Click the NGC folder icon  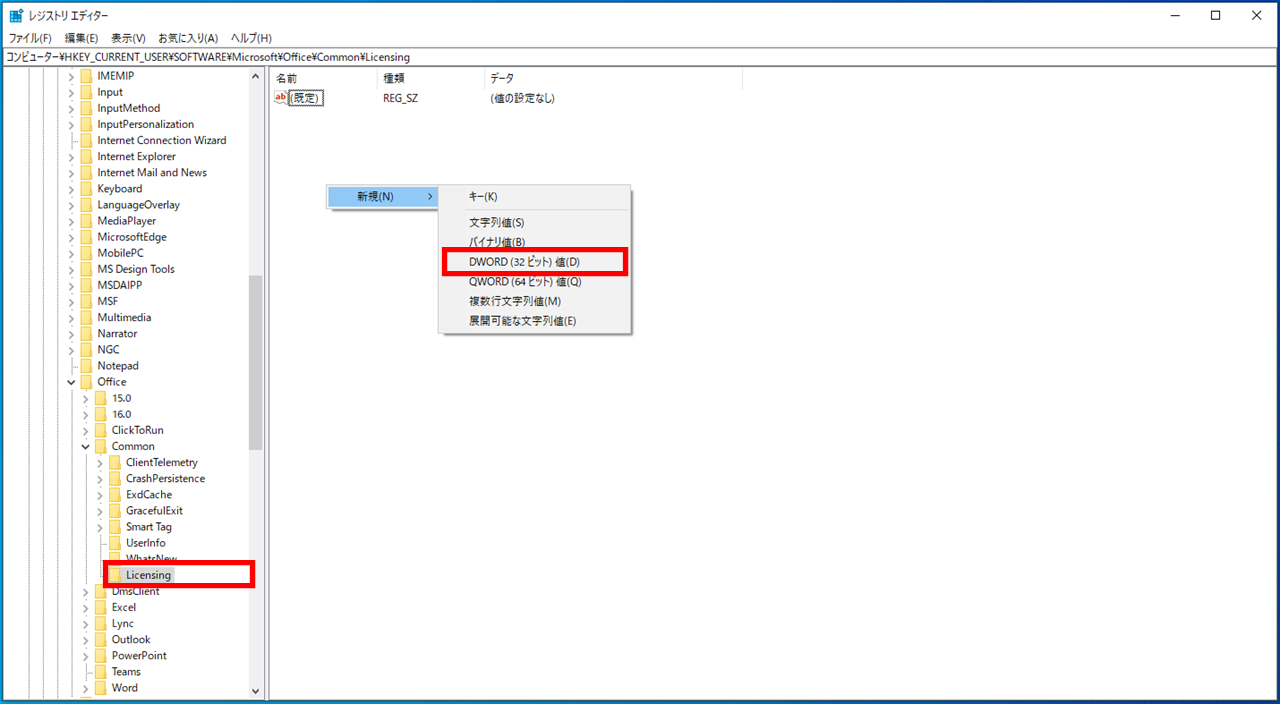tap(86, 350)
